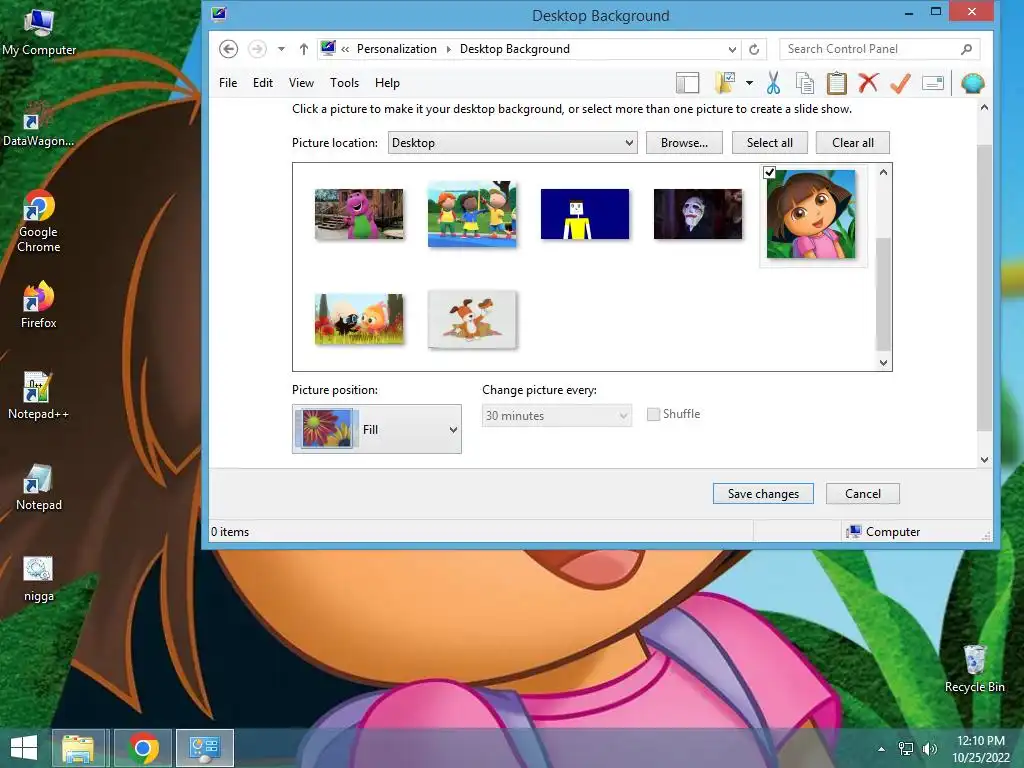This screenshot has height=768, width=1024.
Task: Open the Help menu
Action: [x=387, y=83]
